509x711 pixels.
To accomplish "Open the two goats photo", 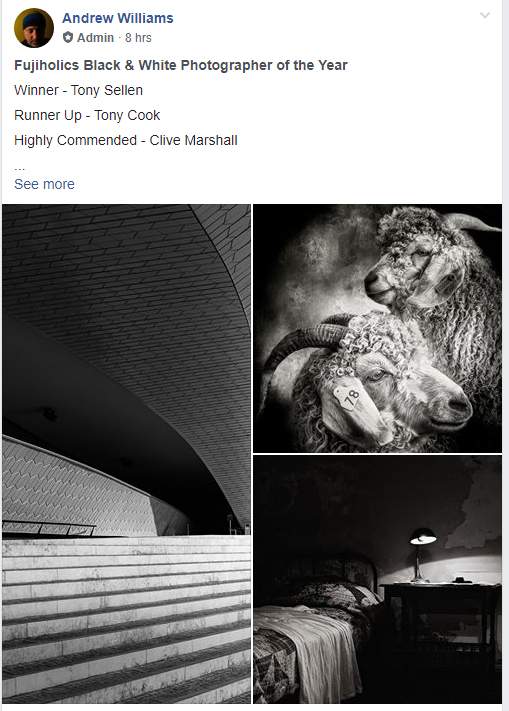I will pos(378,328).
